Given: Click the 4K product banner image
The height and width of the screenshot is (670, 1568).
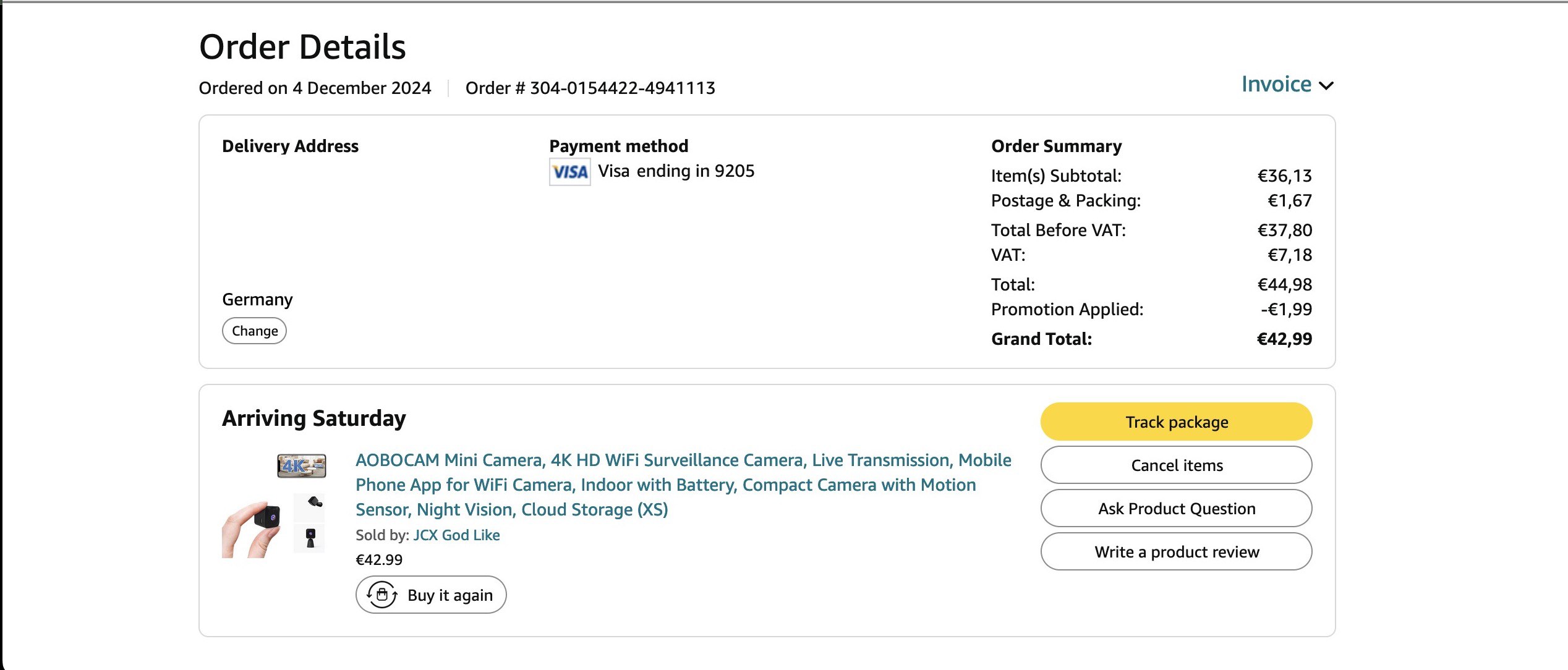Looking at the screenshot, I should tap(302, 465).
